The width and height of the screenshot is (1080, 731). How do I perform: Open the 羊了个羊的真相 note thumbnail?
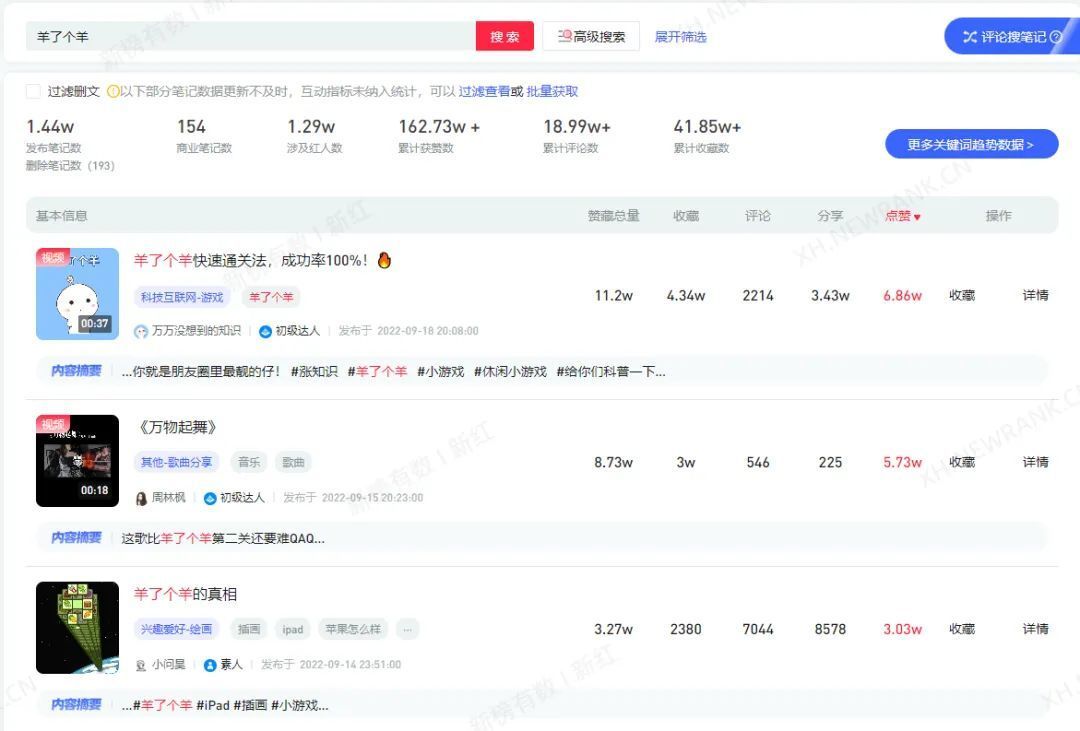pos(77,627)
